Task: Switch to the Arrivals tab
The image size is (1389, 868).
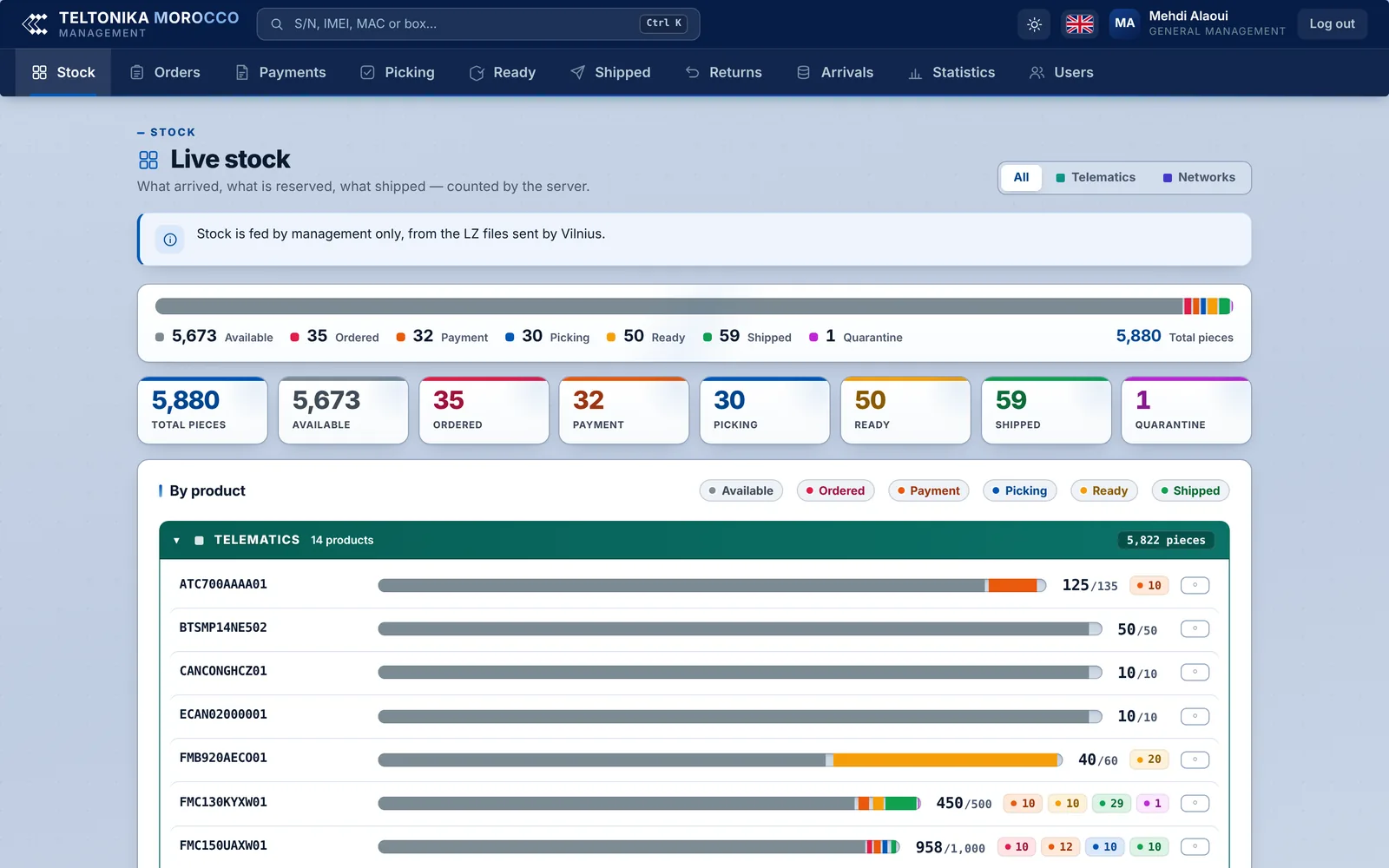Action: point(835,73)
